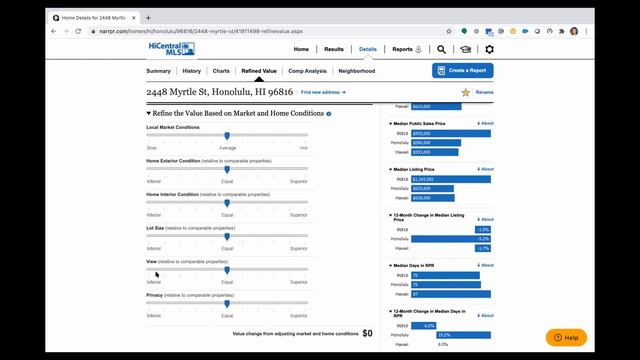
Task: Click the info icon next to the Refine the Value heading
Action: pos(329,114)
